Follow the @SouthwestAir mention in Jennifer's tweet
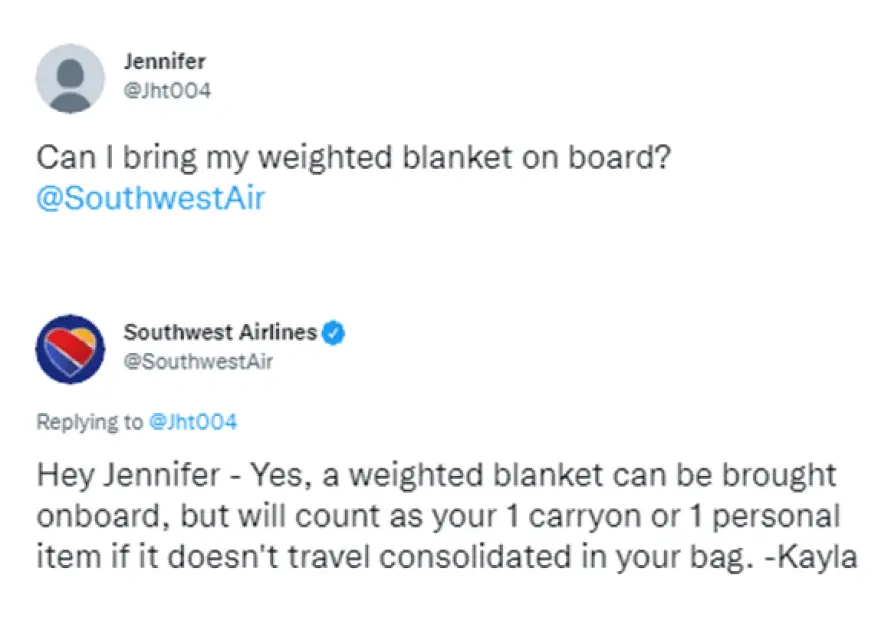The height and width of the screenshot is (631, 891). pyautogui.click(x=151, y=198)
